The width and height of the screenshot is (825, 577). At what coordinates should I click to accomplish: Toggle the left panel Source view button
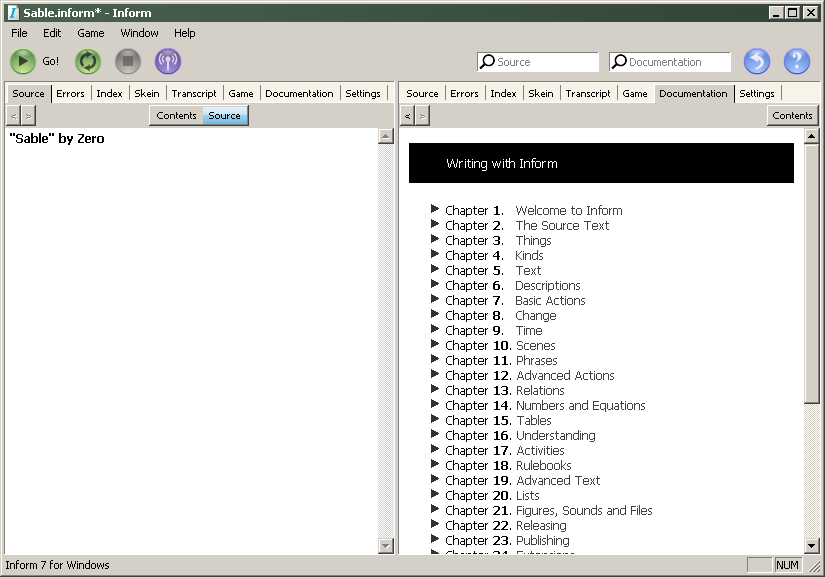pyautogui.click(x=225, y=116)
